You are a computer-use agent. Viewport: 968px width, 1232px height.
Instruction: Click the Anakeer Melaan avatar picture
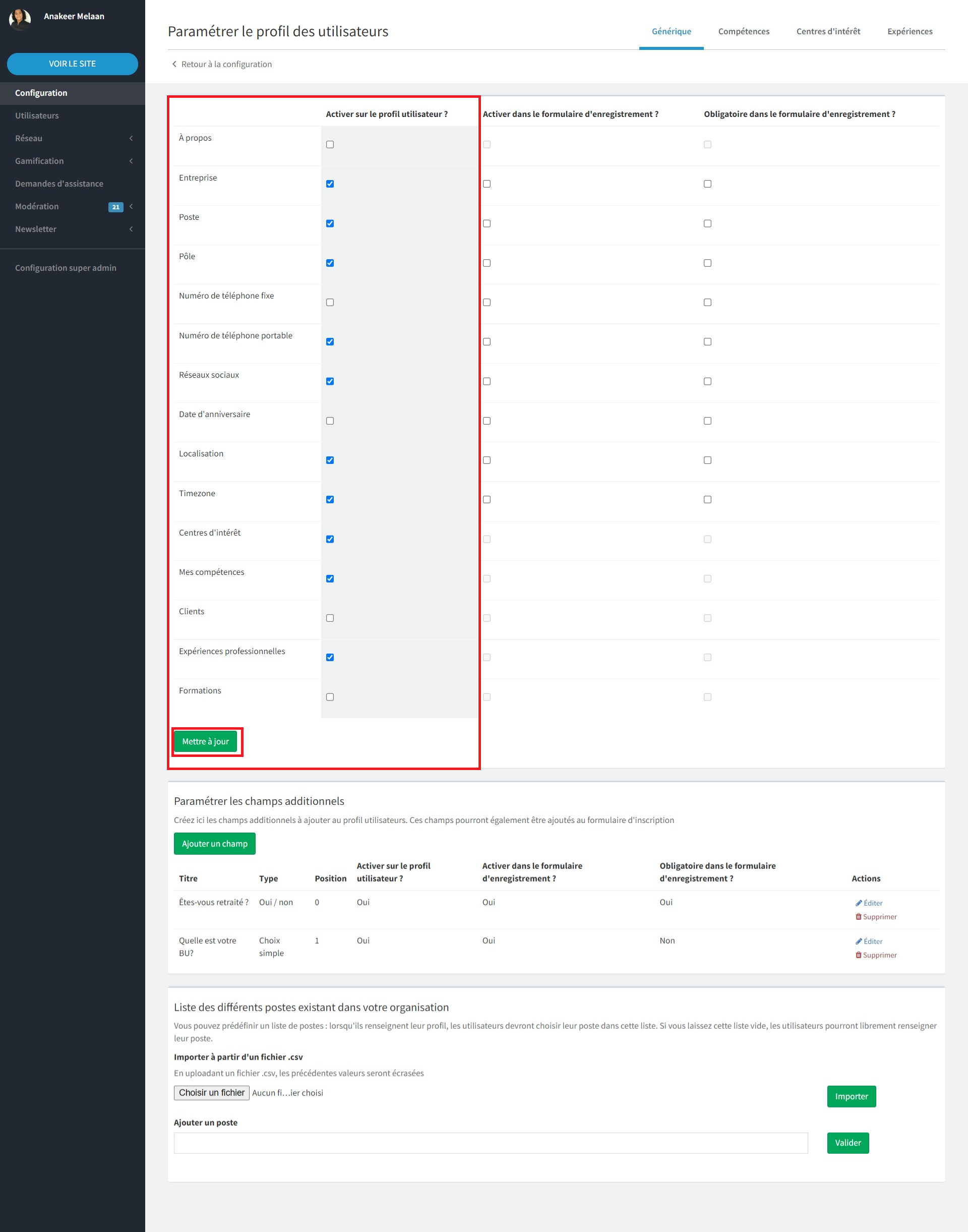[20, 19]
